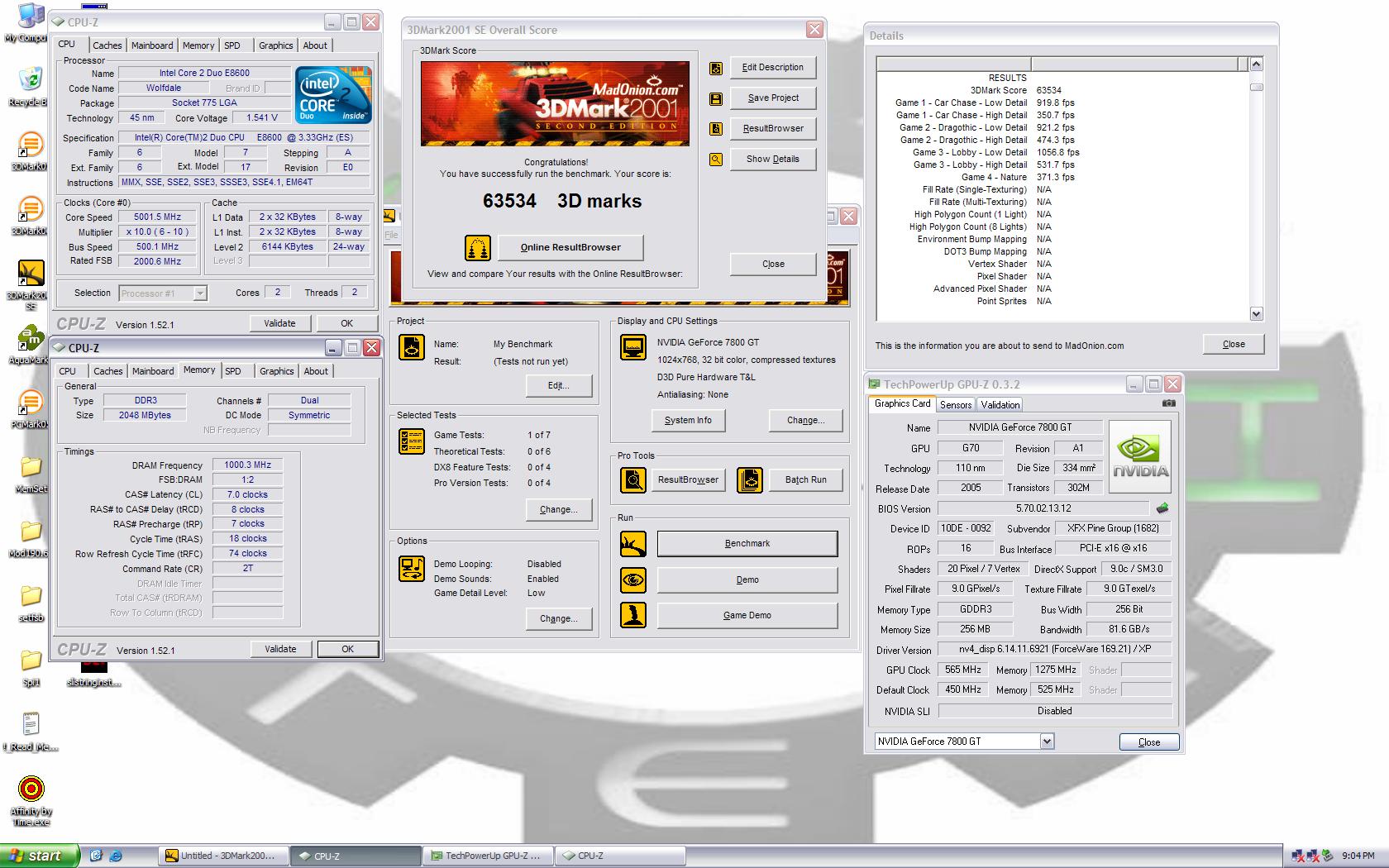The image size is (1389, 868).
Task: Switch to the Caches tab in upper CPU-Z
Action: tap(107, 45)
